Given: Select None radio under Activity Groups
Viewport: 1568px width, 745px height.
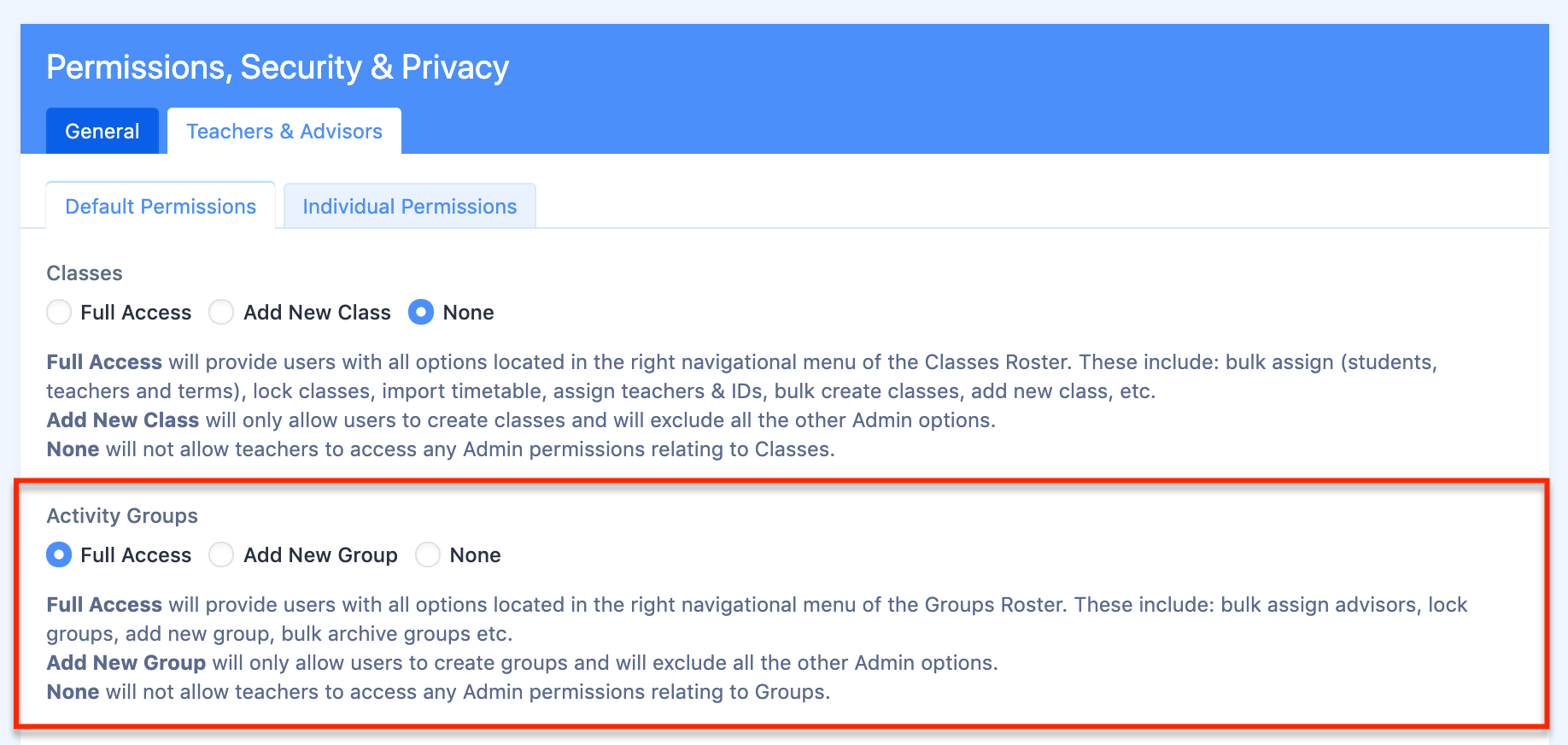Looking at the screenshot, I should pos(428,555).
